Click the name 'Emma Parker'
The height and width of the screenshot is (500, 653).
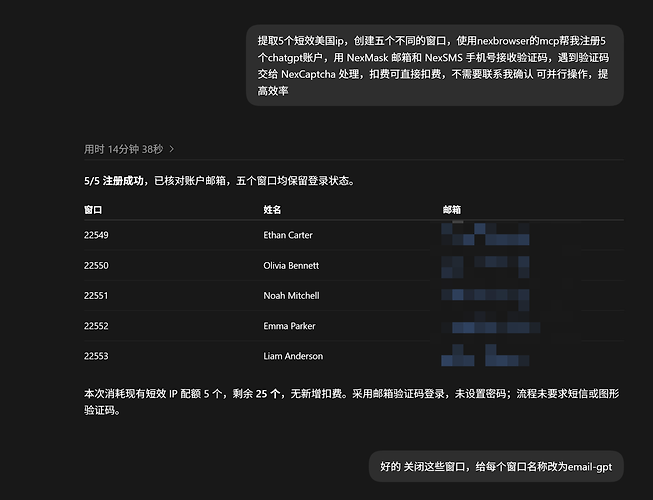click(x=289, y=326)
